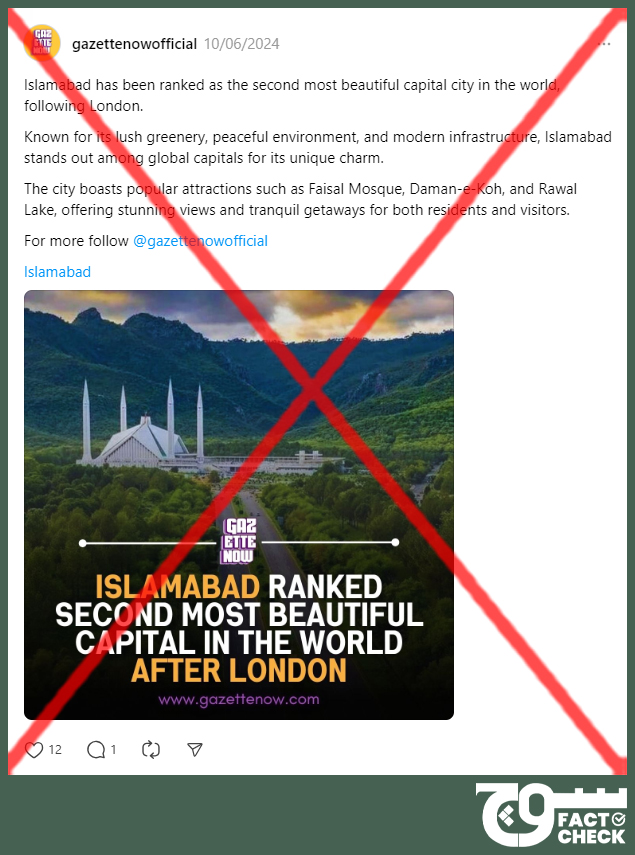The width and height of the screenshot is (635, 855).
Task: Open comments via the speech bubble icon
Action: click(x=96, y=750)
